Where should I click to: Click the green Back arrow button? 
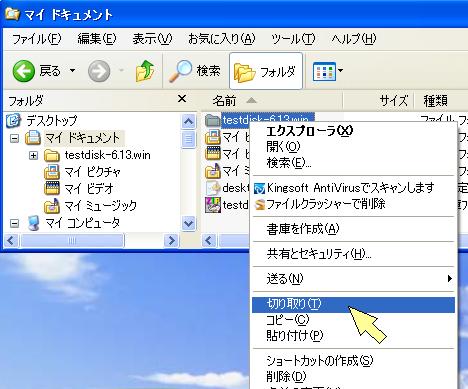click(24, 71)
